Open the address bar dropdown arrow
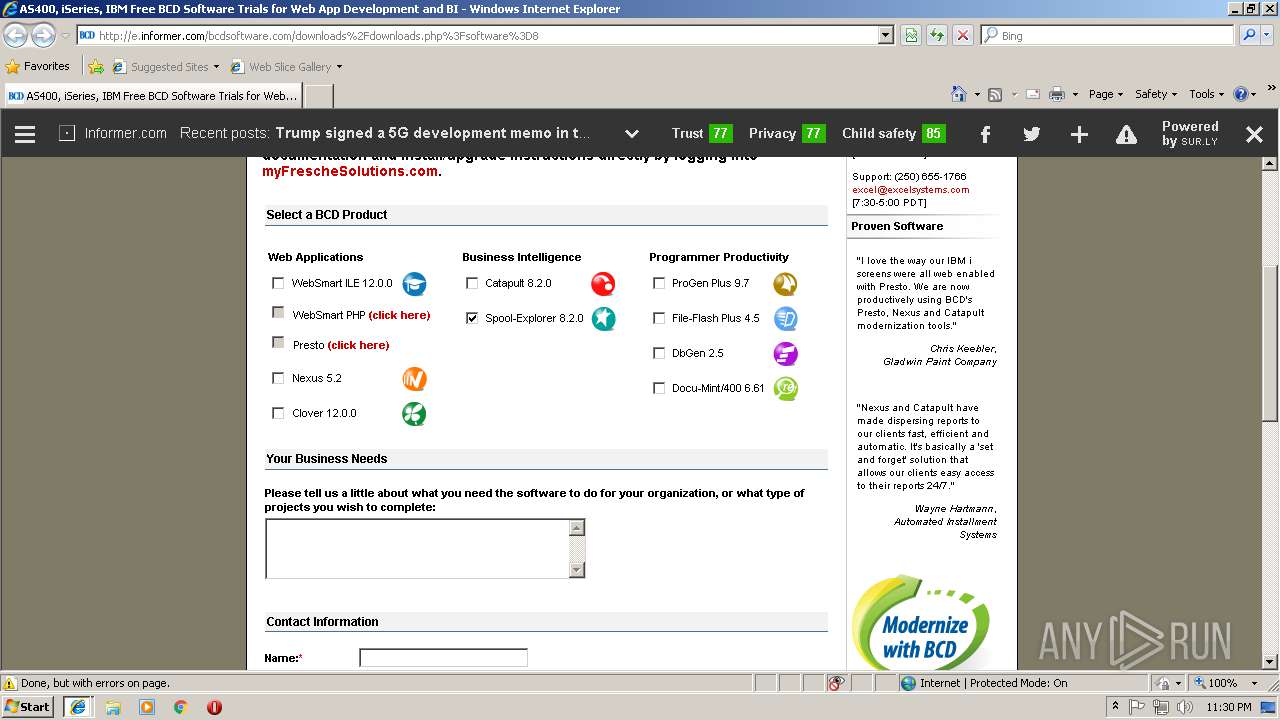This screenshot has height=720, width=1280. coord(885,35)
